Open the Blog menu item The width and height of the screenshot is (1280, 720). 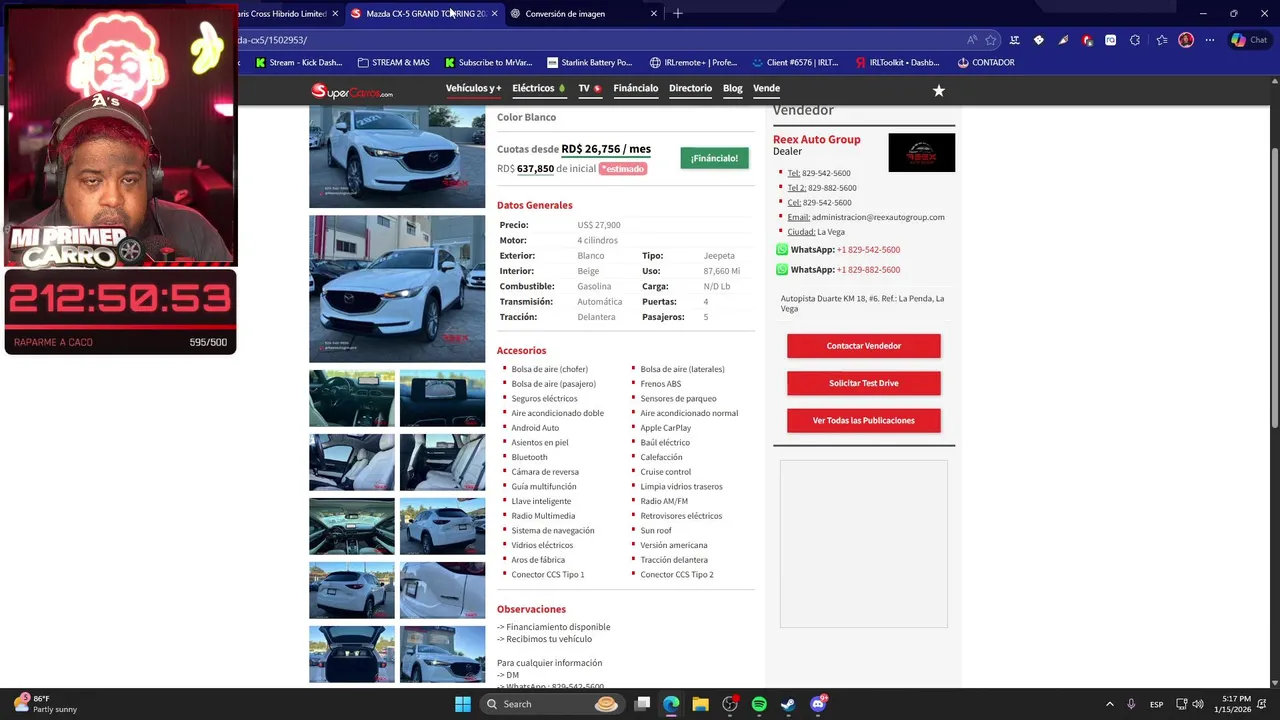pyautogui.click(x=733, y=88)
